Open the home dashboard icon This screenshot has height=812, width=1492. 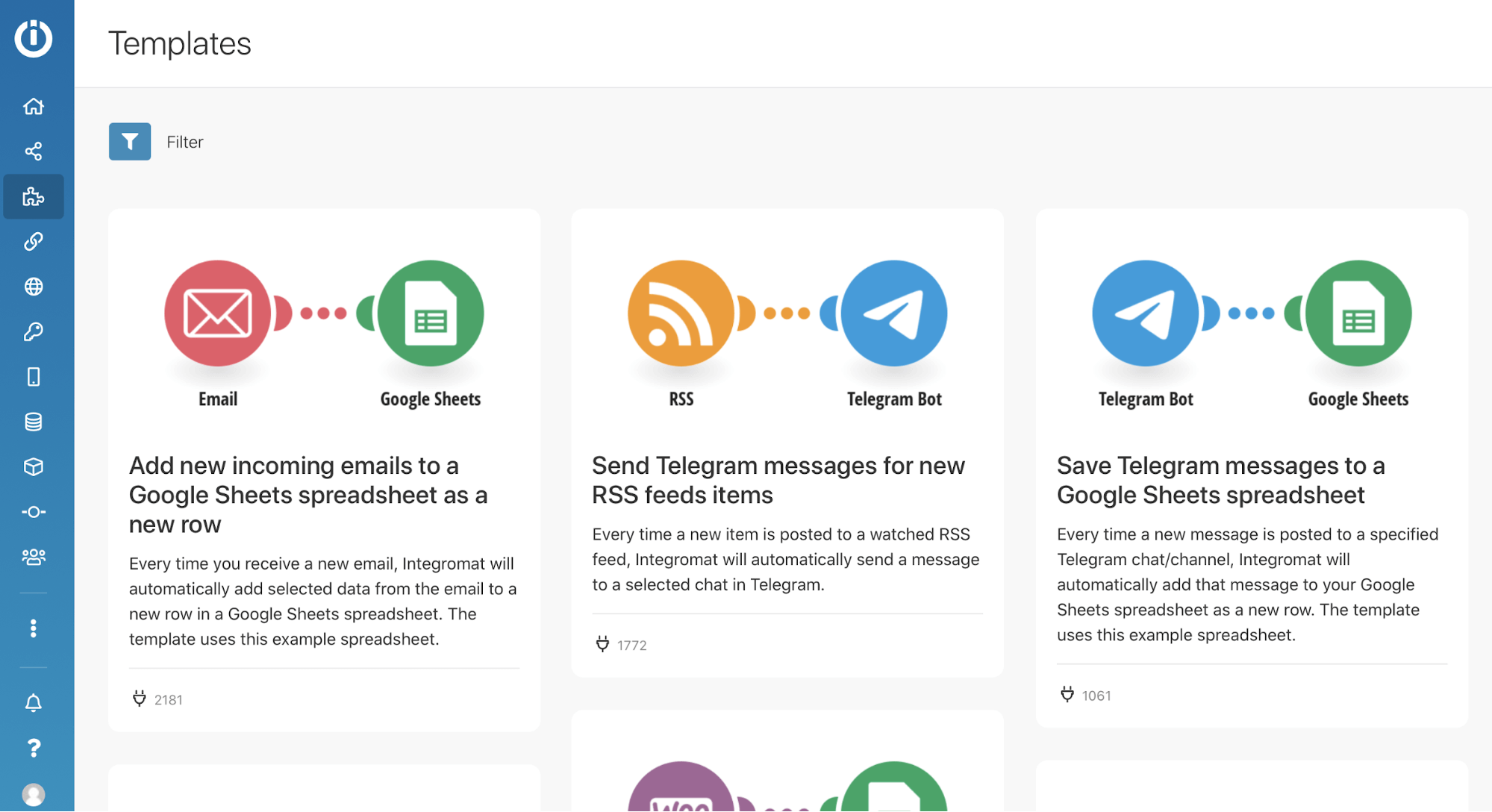pos(34,106)
